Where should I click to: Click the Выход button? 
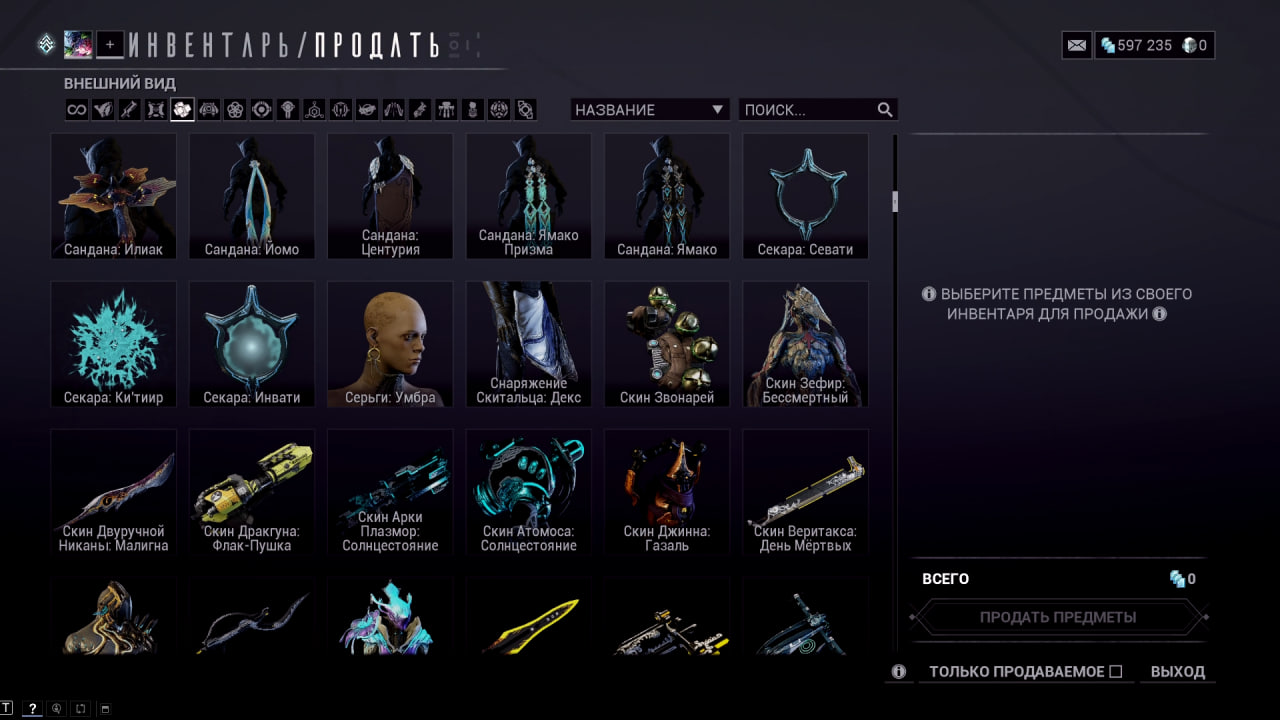pyautogui.click(x=1178, y=671)
